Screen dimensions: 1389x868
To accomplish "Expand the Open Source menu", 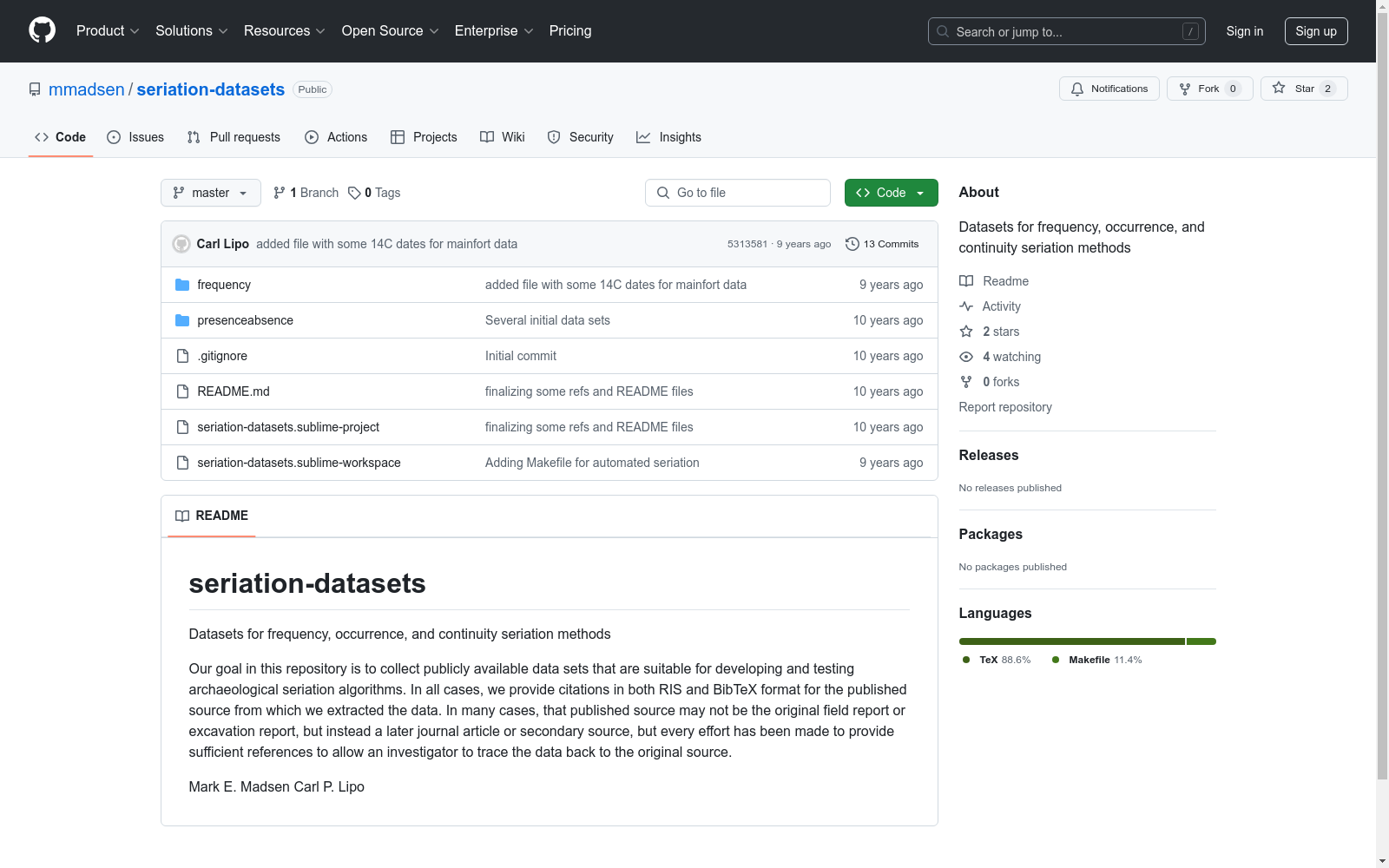I will click(x=391, y=30).
